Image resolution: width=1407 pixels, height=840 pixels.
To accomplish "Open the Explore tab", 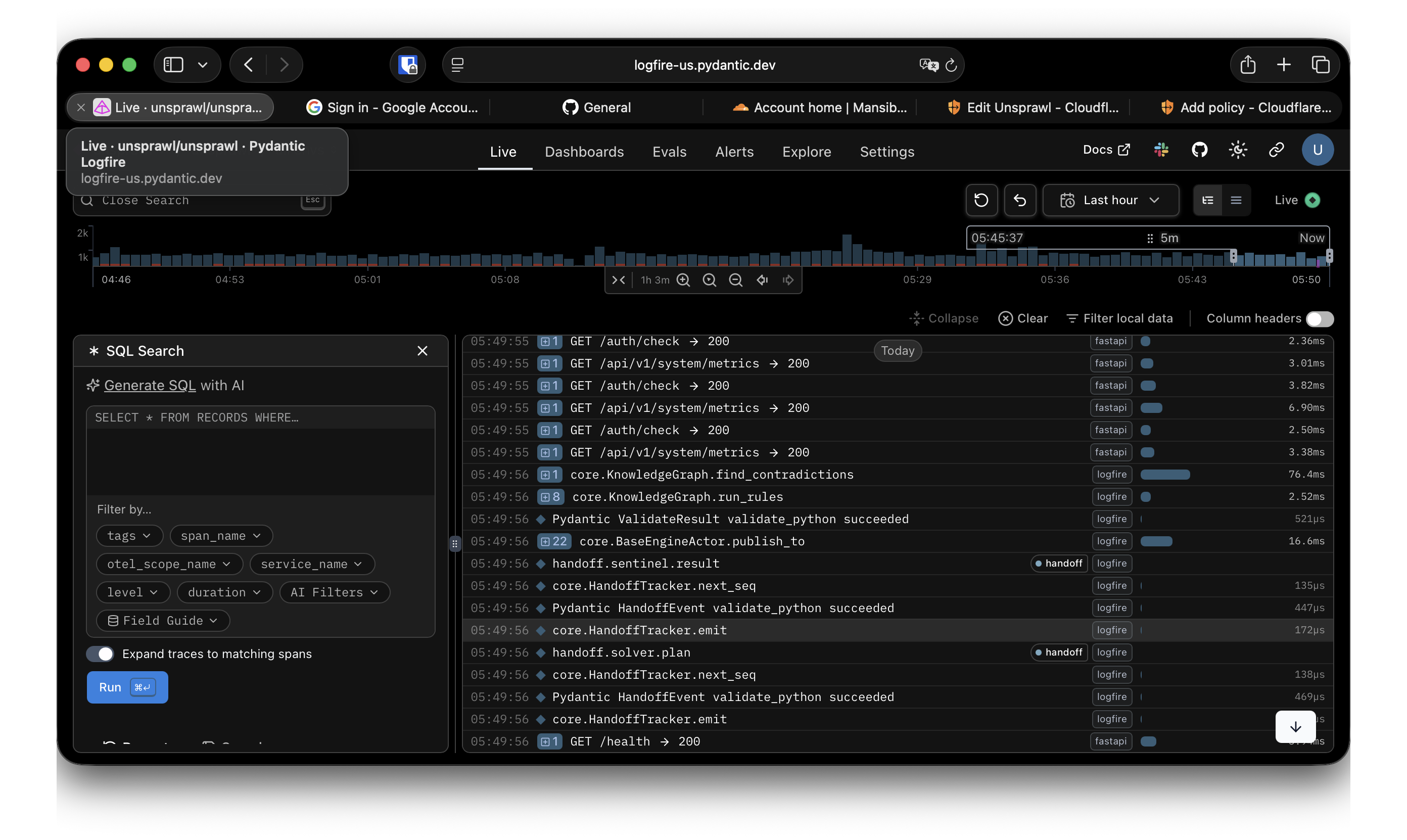I will (x=807, y=152).
